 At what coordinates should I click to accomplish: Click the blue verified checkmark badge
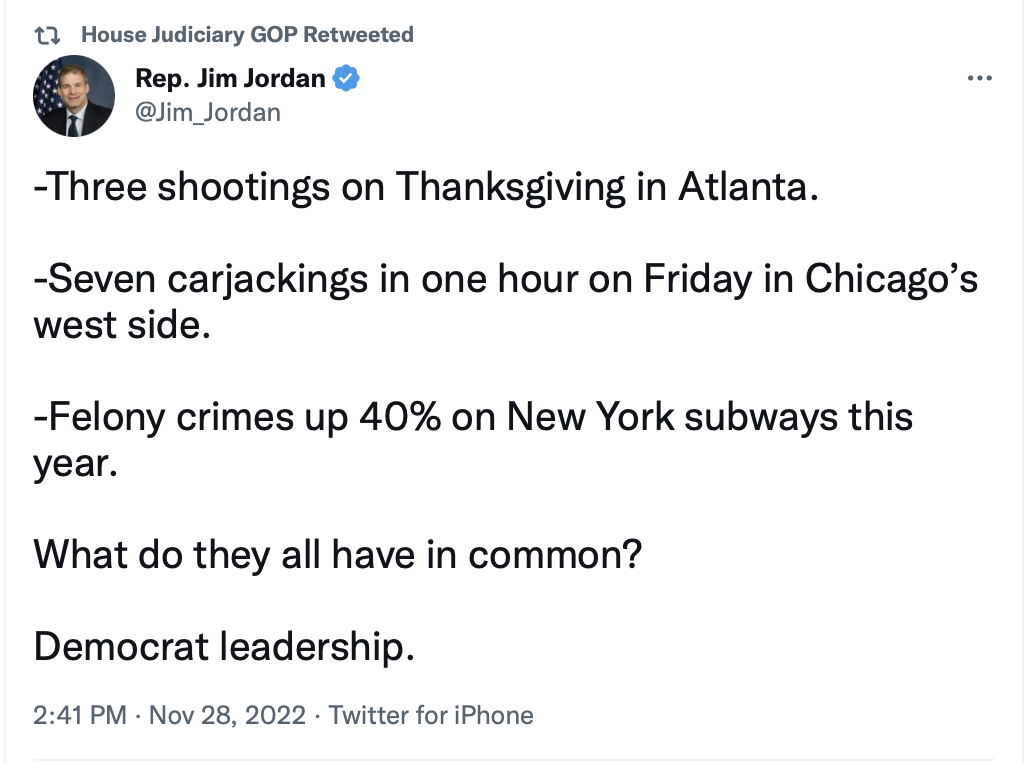(x=346, y=79)
